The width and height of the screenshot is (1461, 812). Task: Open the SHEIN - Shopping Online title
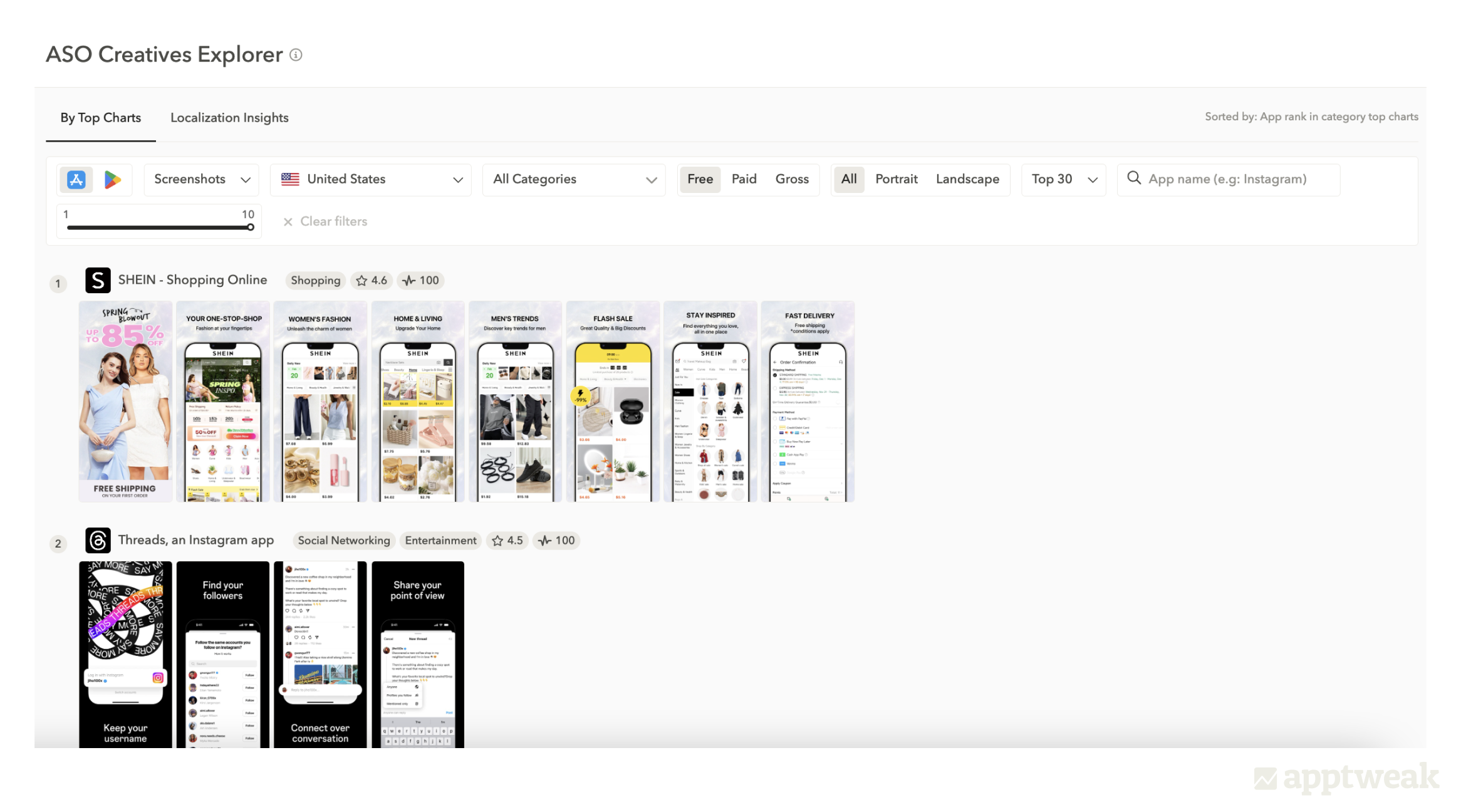coord(192,280)
